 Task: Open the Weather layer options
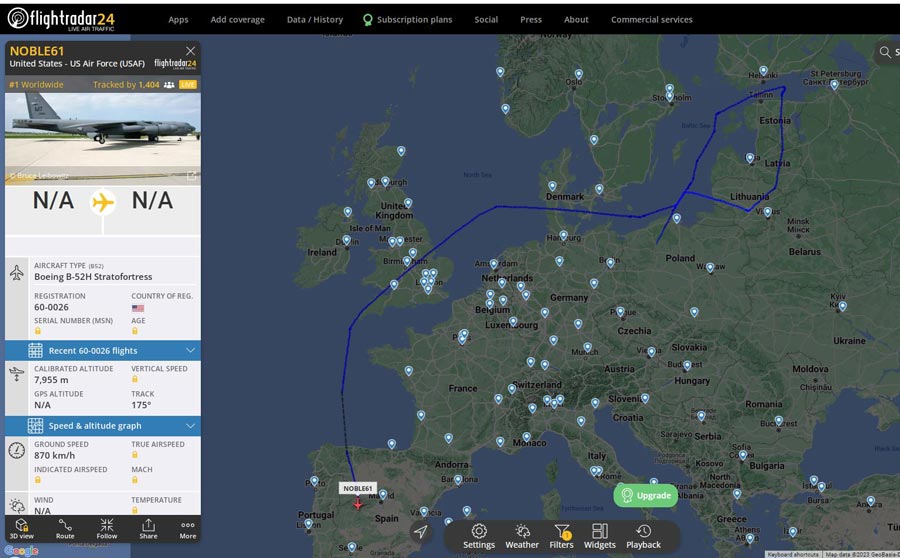coord(522,537)
